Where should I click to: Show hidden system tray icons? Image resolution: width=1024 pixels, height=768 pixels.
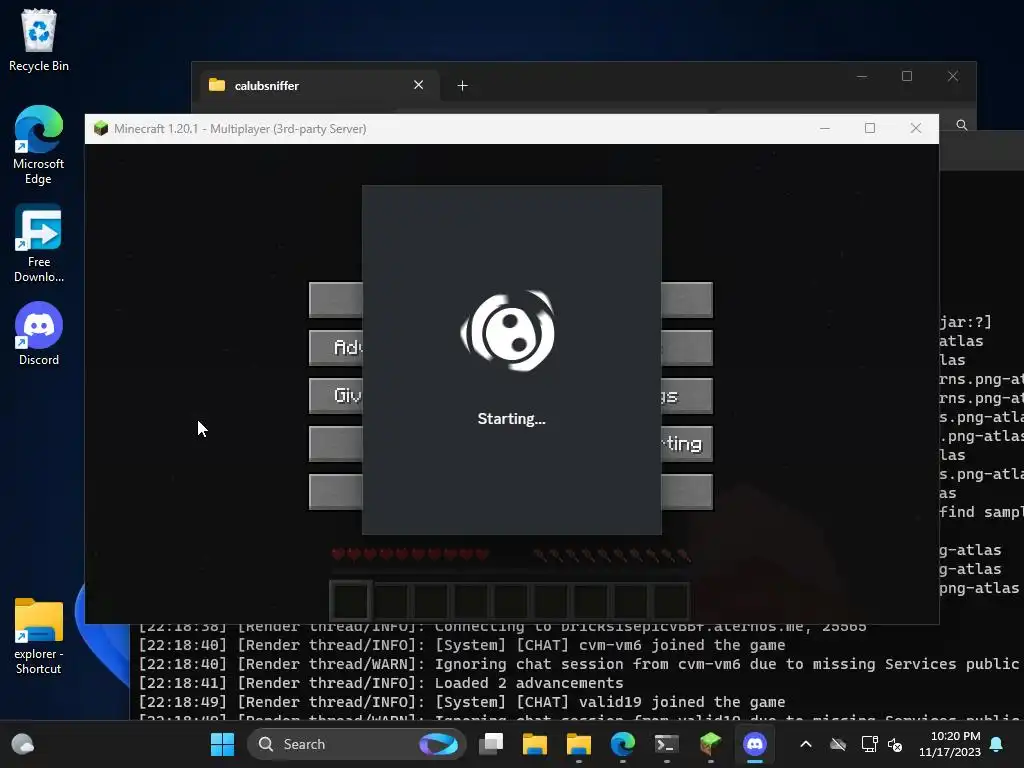[x=806, y=744]
